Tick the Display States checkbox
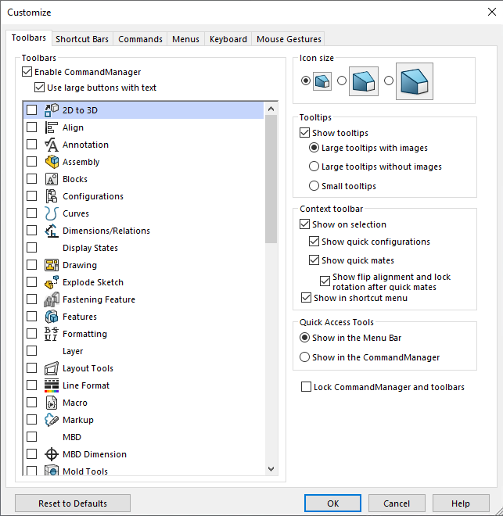 (x=32, y=248)
